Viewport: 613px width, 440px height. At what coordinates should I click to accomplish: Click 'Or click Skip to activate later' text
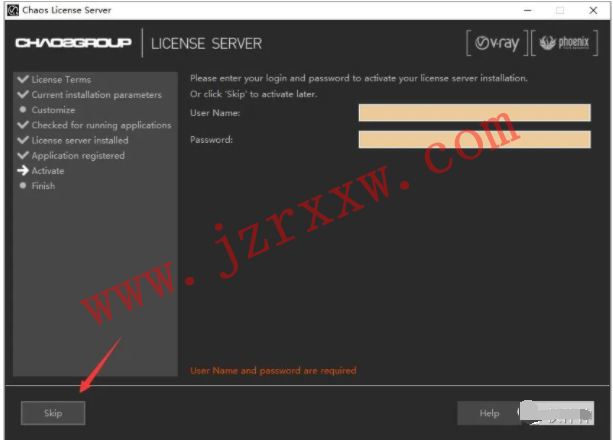(x=254, y=94)
